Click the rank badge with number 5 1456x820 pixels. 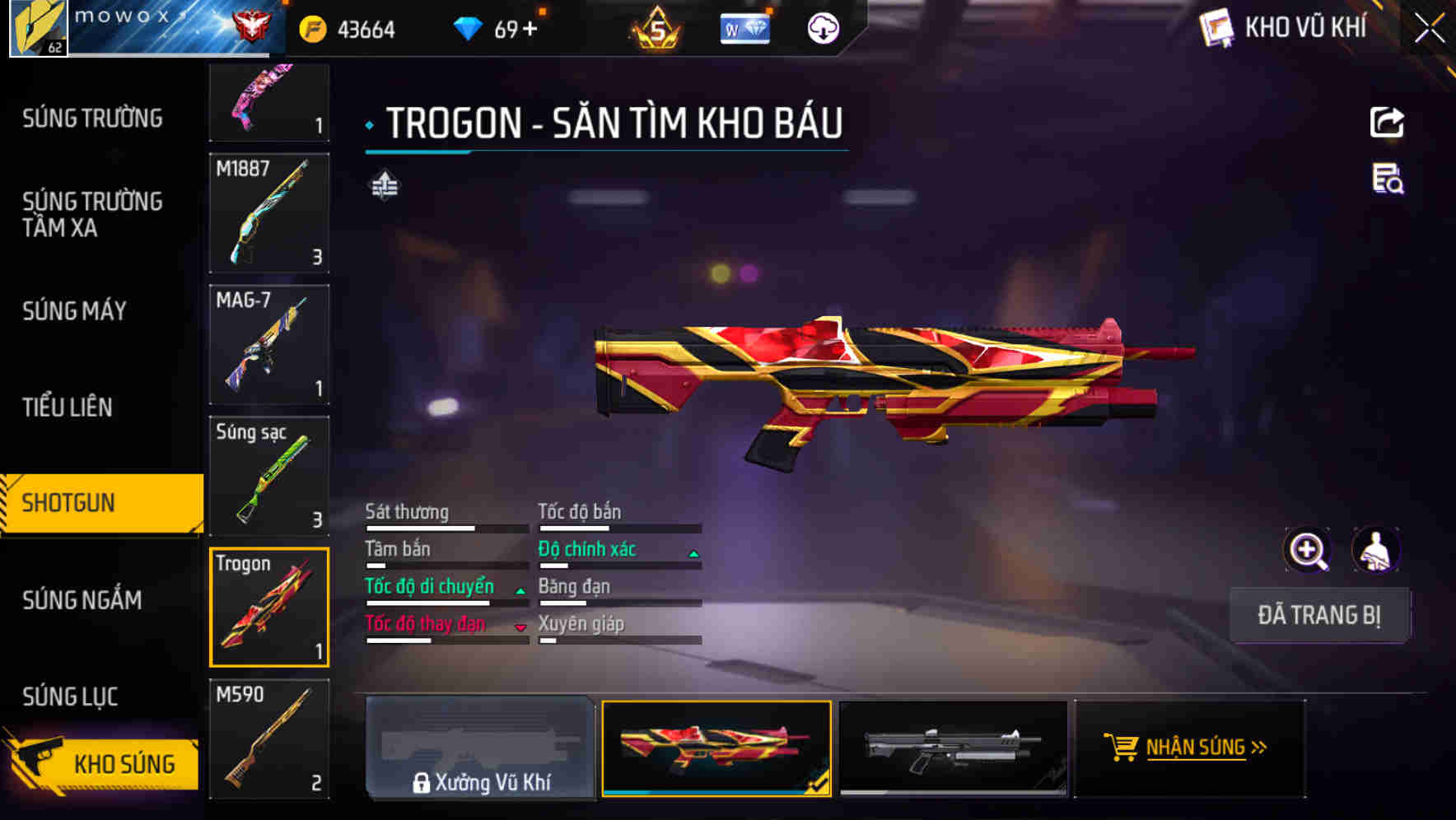(x=656, y=29)
